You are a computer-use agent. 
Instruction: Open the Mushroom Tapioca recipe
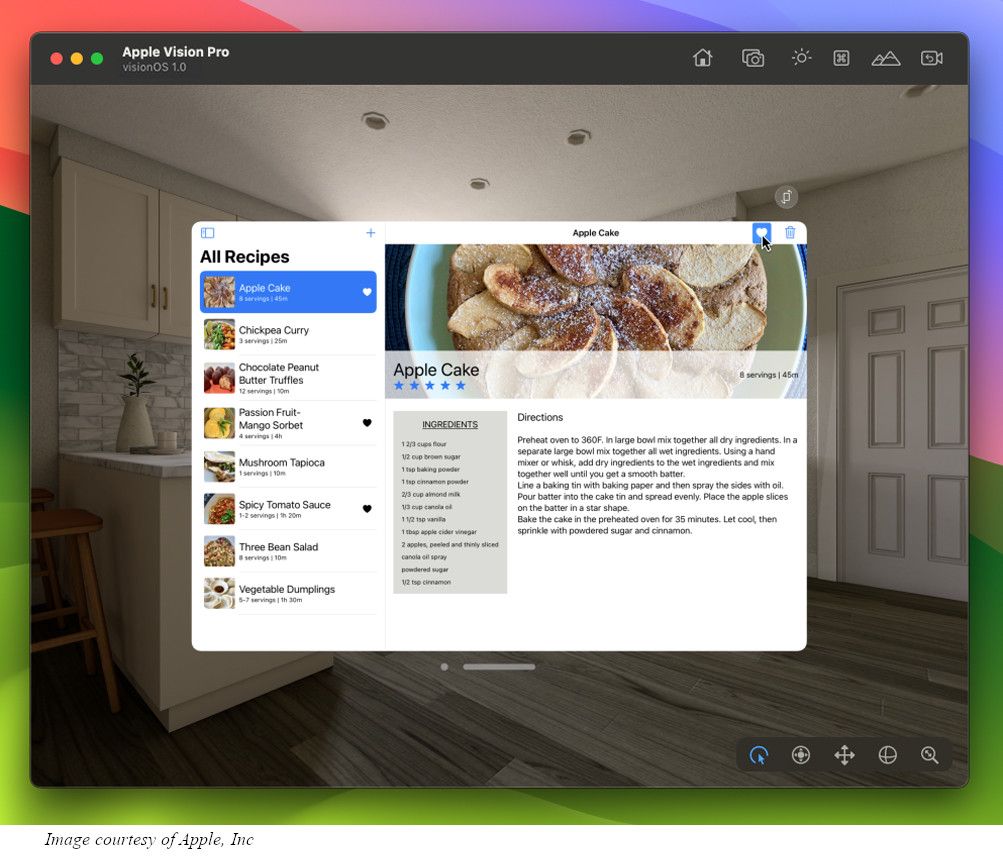coord(288,466)
